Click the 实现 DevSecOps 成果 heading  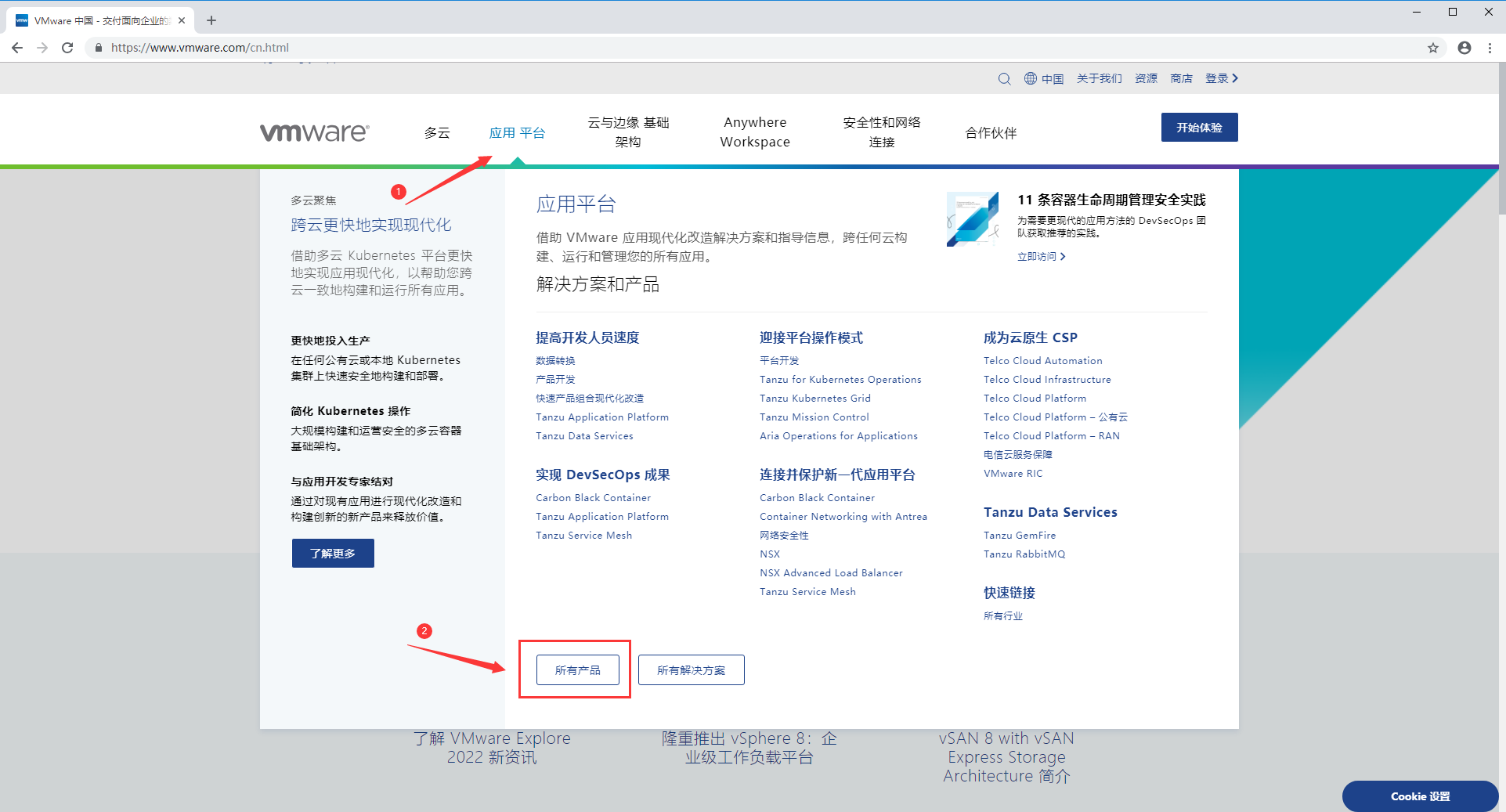click(603, 475)
